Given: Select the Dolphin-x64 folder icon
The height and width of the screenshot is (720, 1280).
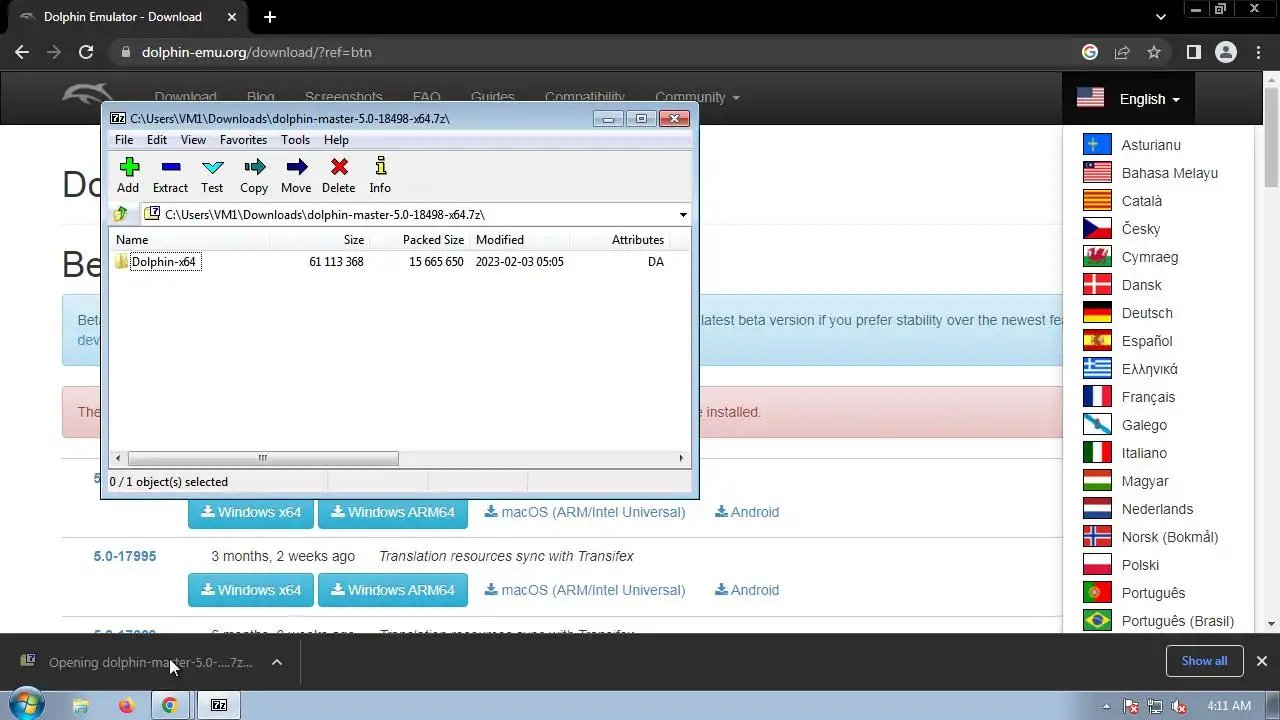Looking at the screenshot, I should click(x=122, y=262).
